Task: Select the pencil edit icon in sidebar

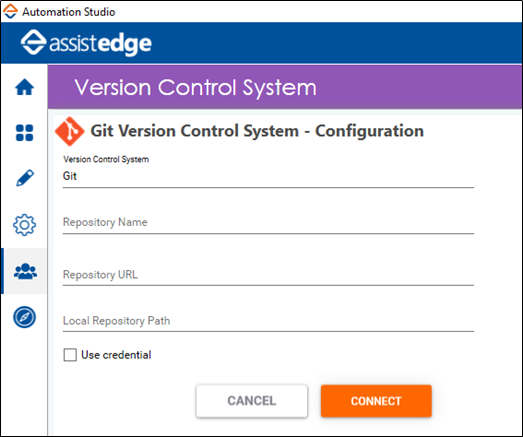Action: [25, 178]
